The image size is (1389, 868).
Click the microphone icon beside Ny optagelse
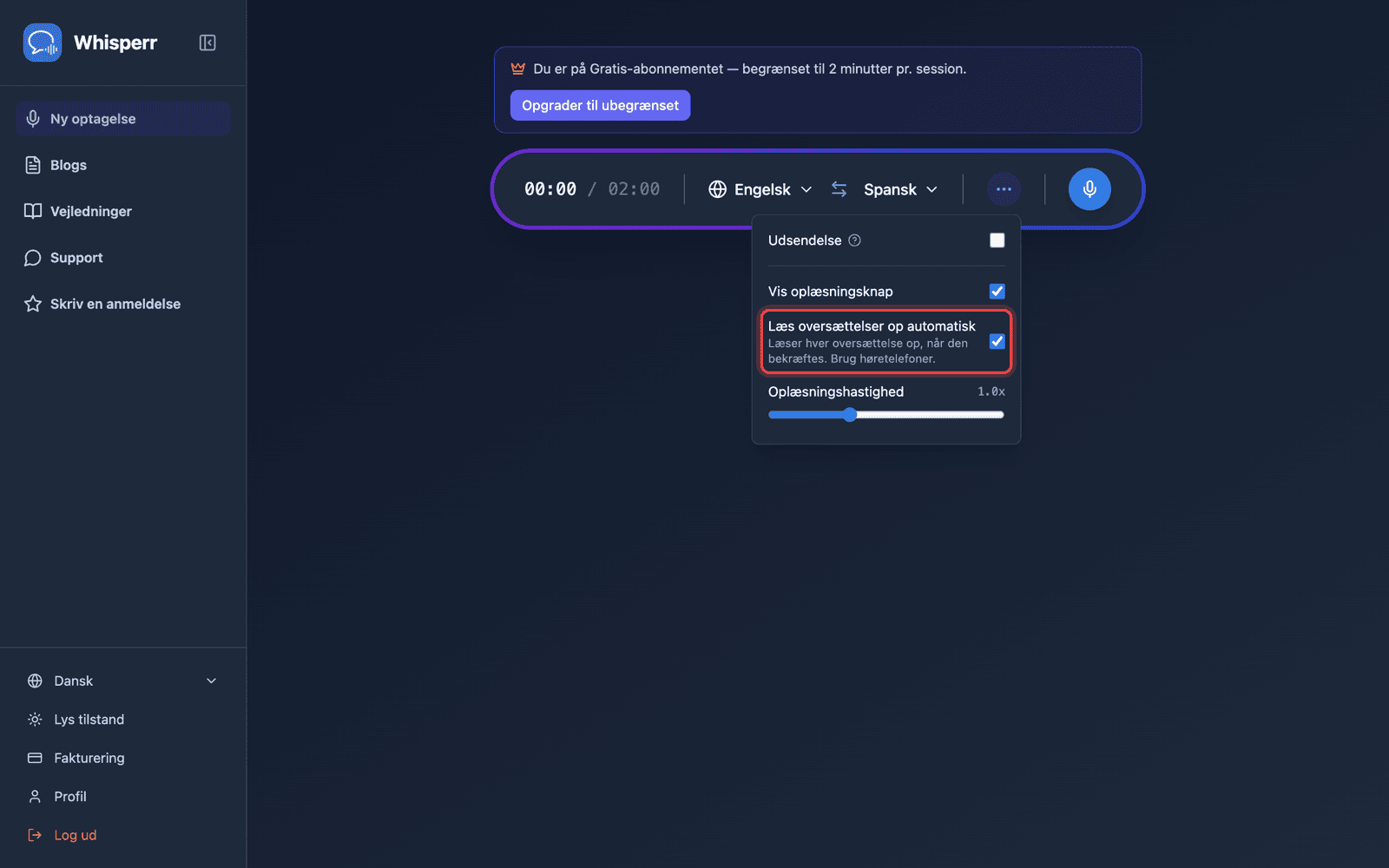click(x=33, y=119)
